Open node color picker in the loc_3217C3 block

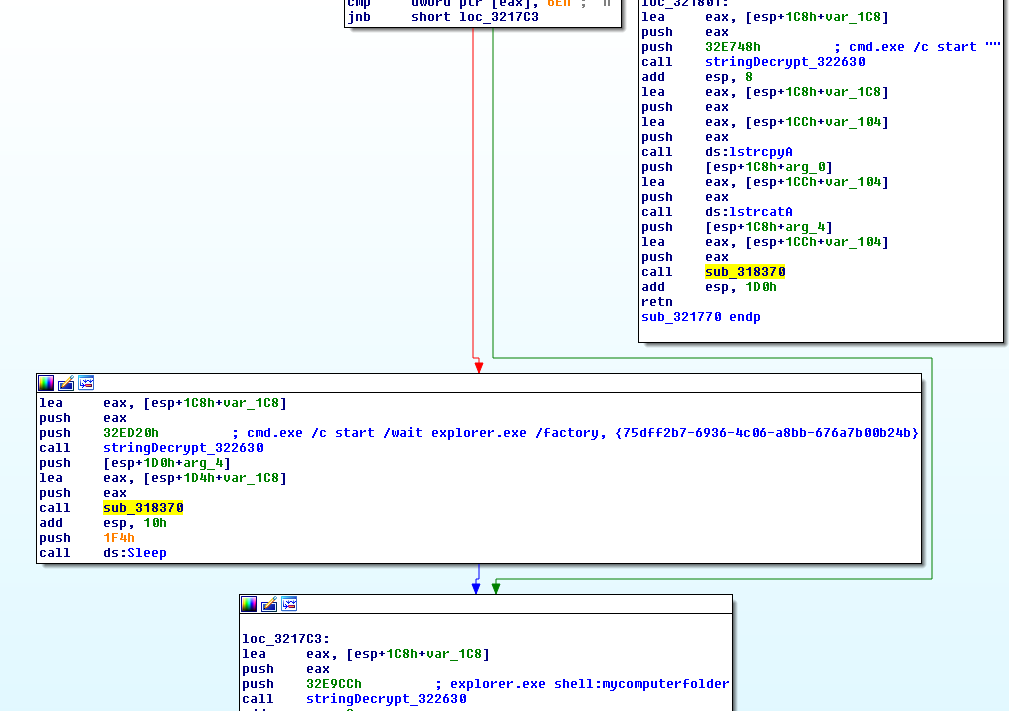pyautogui.click(x=249, y=604)
